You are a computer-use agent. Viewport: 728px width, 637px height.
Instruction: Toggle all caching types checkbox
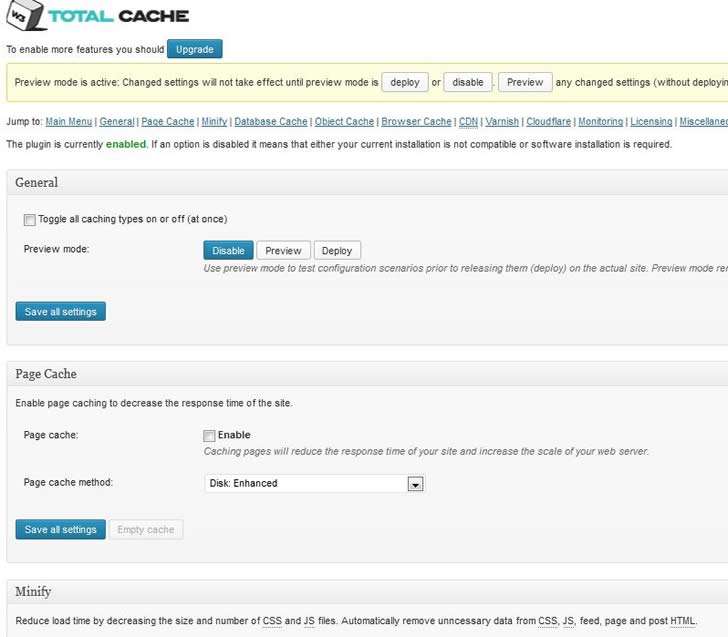29,220
